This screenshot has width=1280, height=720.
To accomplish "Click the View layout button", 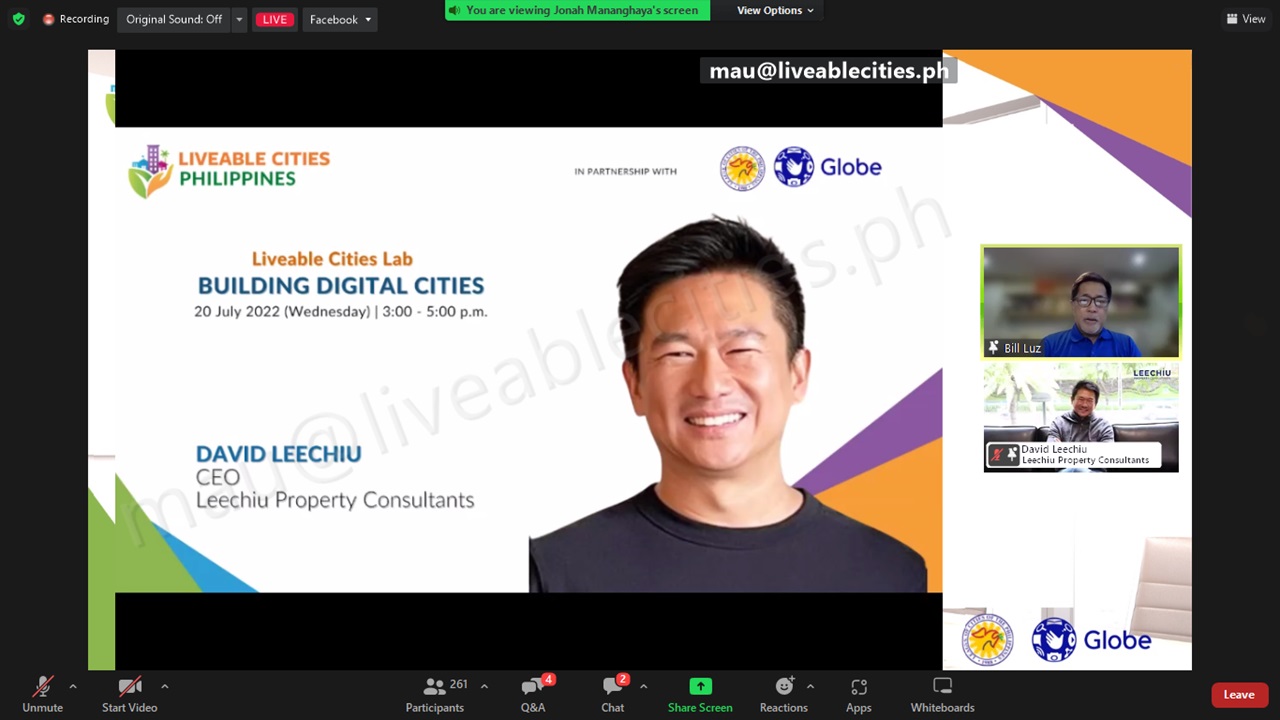I will coord(1246,19).
